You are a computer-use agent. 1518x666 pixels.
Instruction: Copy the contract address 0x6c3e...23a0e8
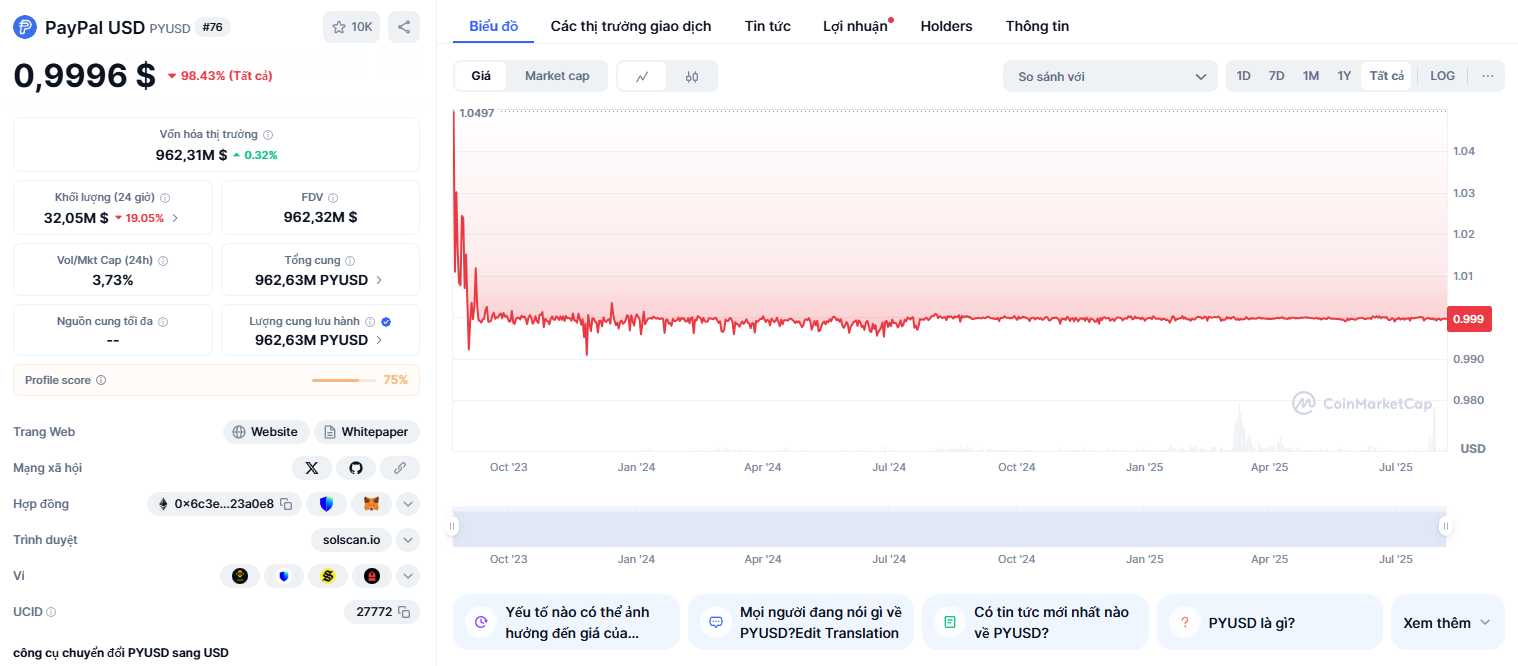287,504
